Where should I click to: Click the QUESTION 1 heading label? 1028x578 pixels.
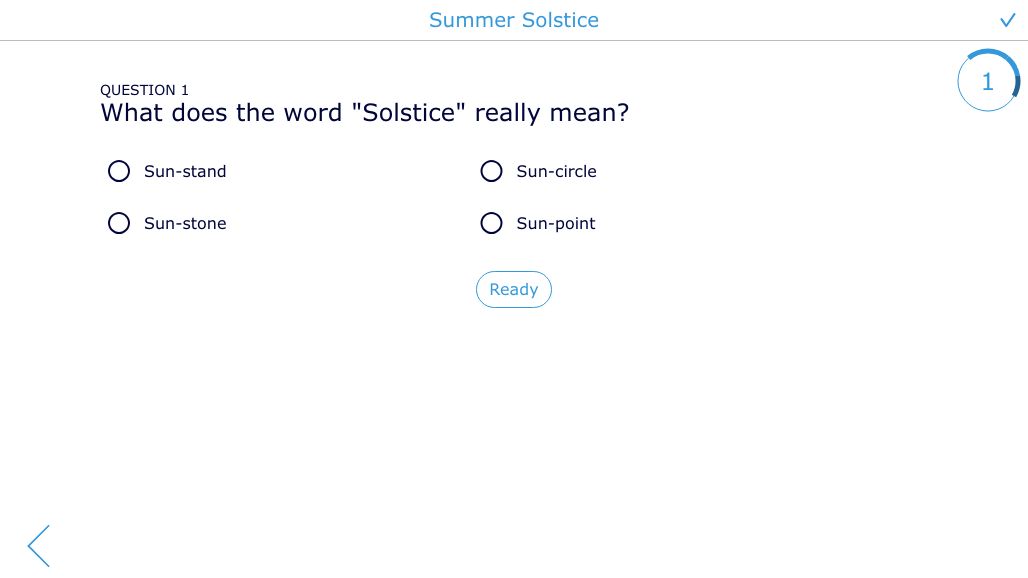pyautogui.click(x=144, y=90)
